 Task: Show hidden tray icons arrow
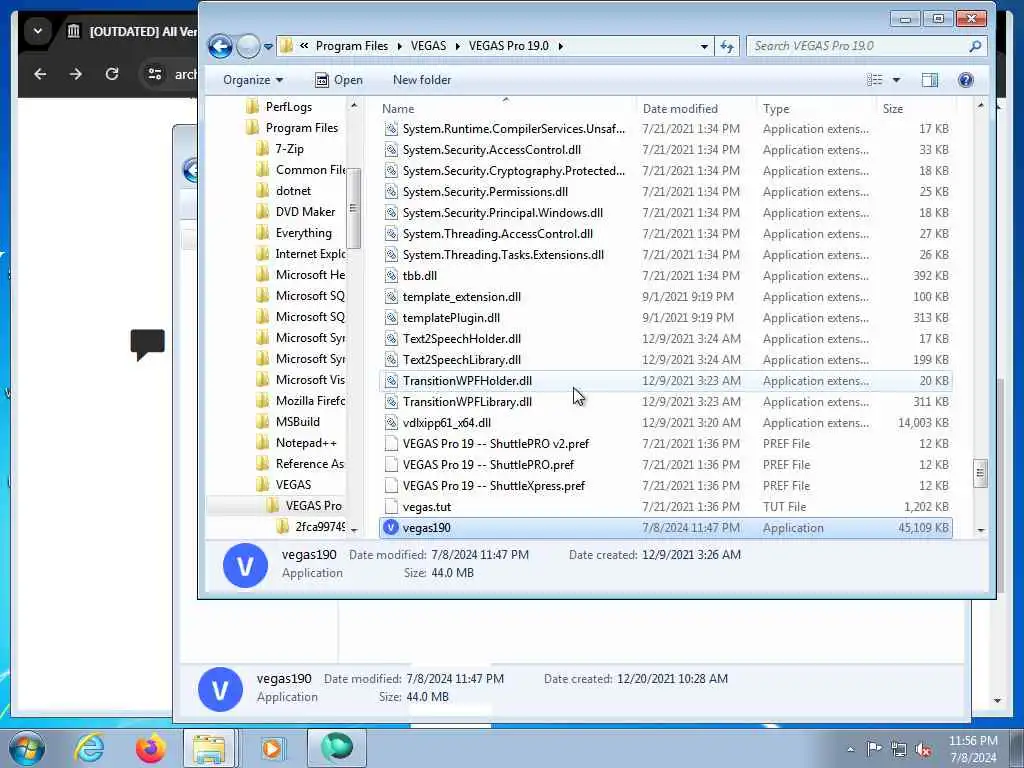[850, 750]
